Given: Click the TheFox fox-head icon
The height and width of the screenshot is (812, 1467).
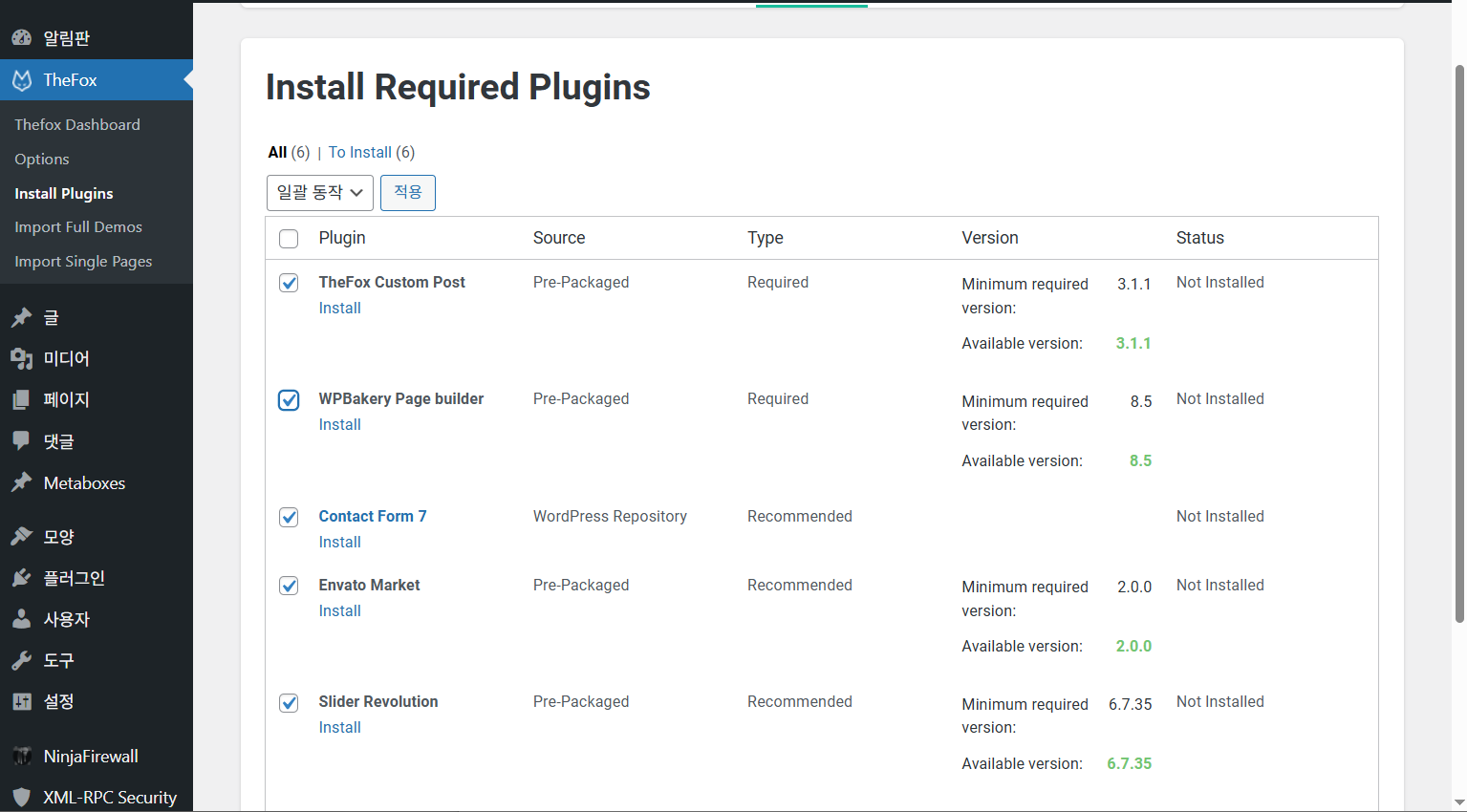Looking at the screenshot, I should point(21,80).
